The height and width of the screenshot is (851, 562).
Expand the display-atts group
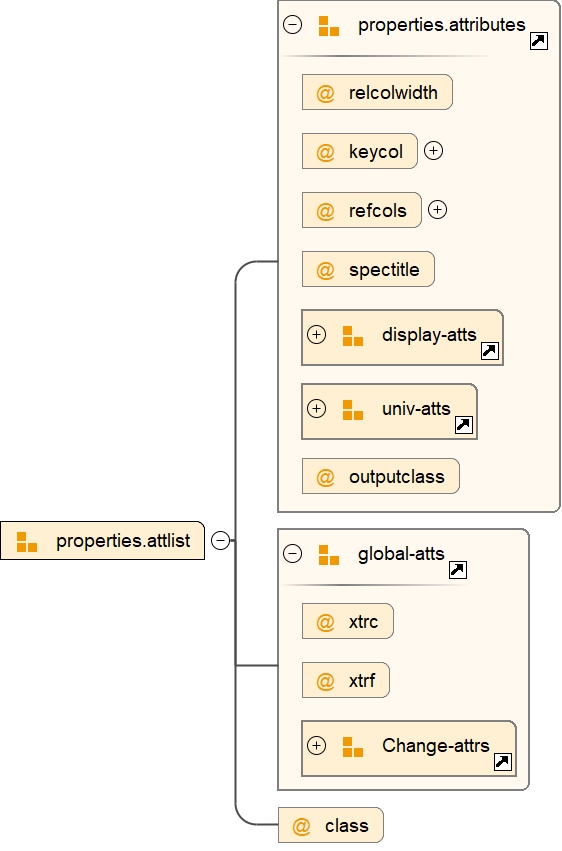316,335
